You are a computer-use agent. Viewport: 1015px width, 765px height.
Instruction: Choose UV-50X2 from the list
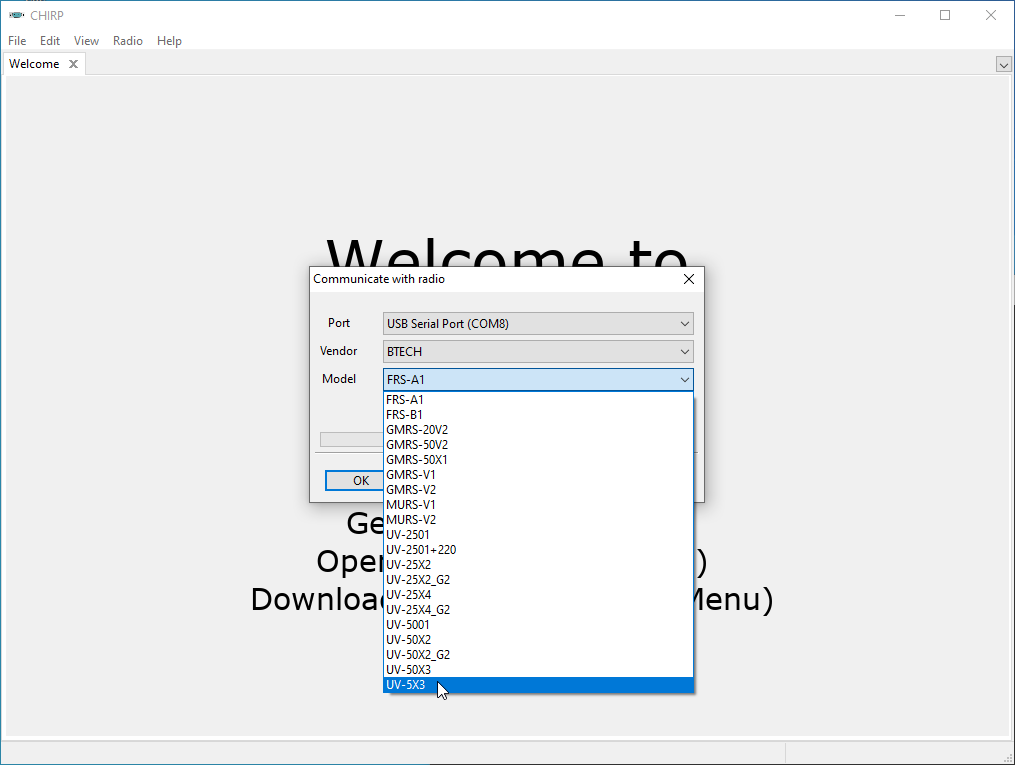click(x=539, y=639)
